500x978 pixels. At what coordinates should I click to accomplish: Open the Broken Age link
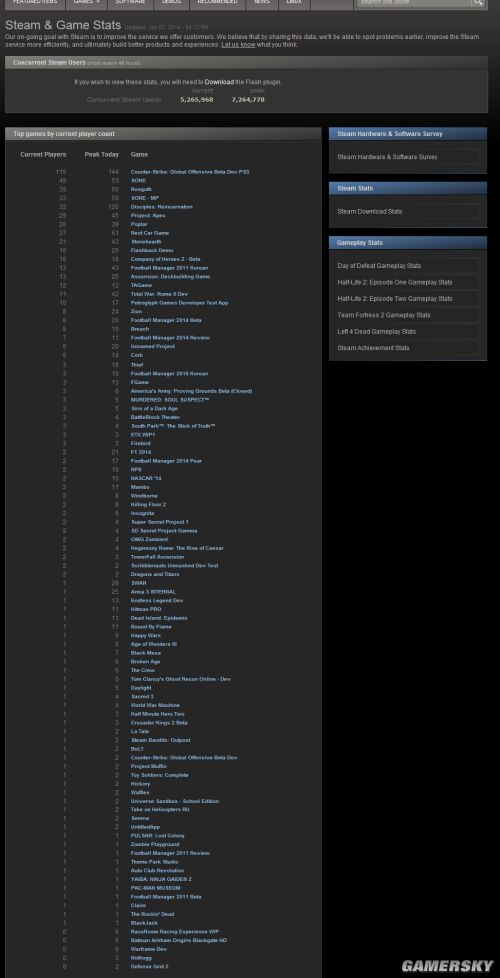click(x=145, y=662)
